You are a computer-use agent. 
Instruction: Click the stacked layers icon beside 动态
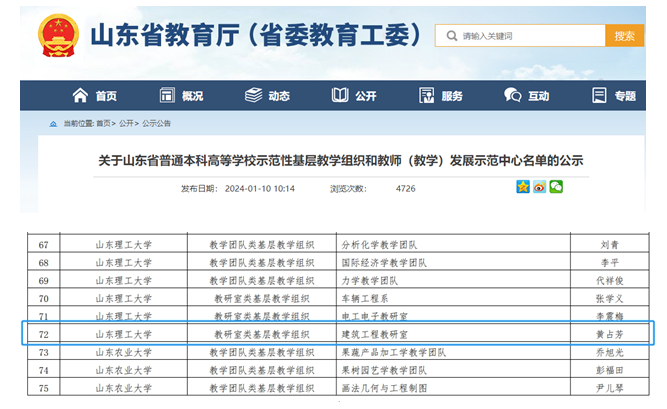point(253,96)
